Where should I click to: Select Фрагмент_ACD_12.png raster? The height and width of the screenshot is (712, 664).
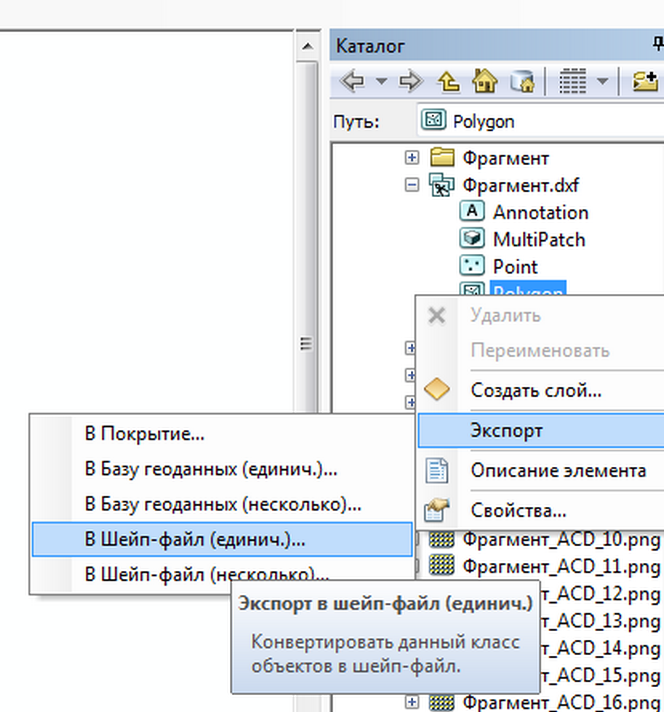[x=600, y=594]
